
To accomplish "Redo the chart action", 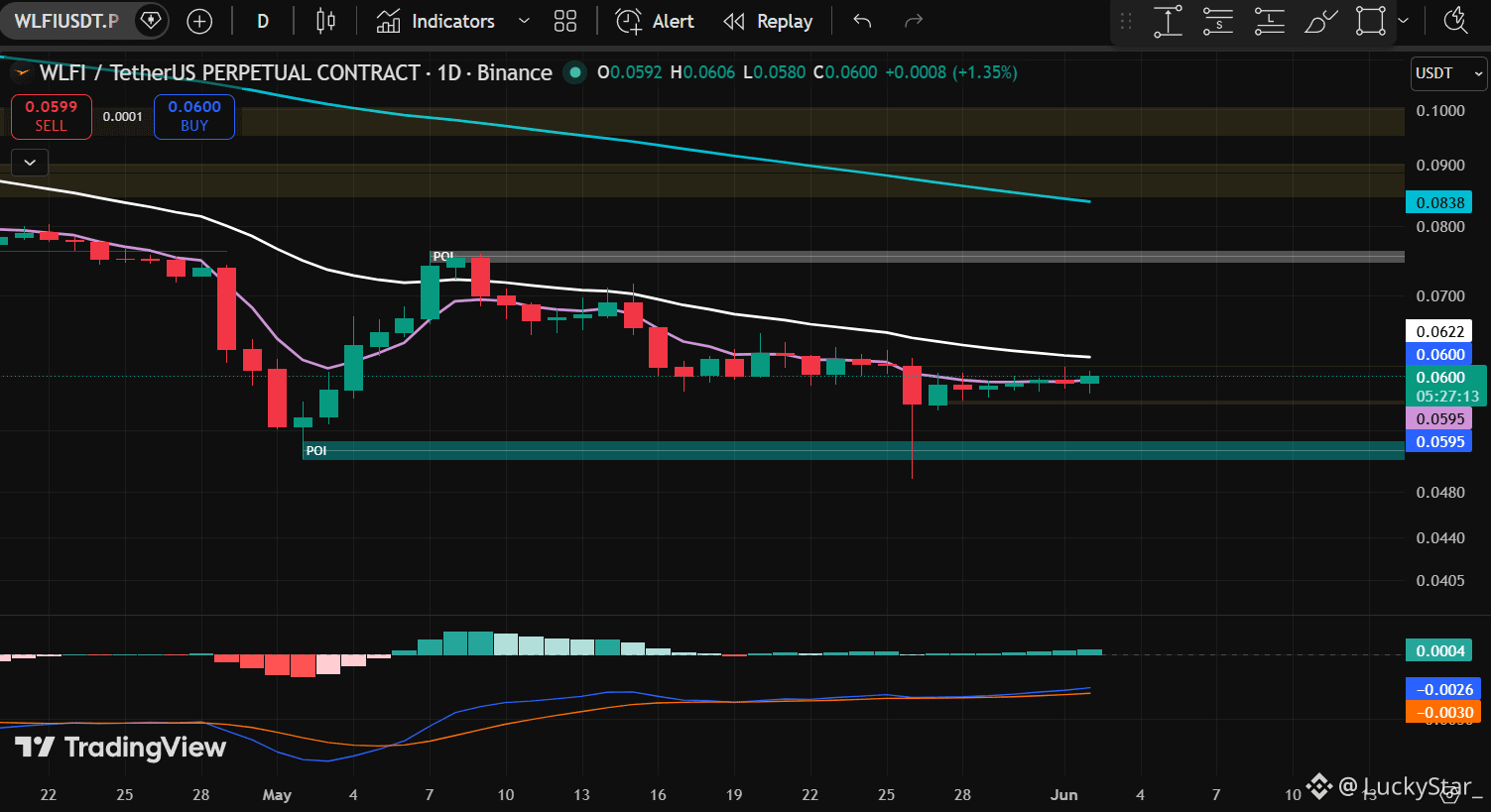I will click(914, 21).
